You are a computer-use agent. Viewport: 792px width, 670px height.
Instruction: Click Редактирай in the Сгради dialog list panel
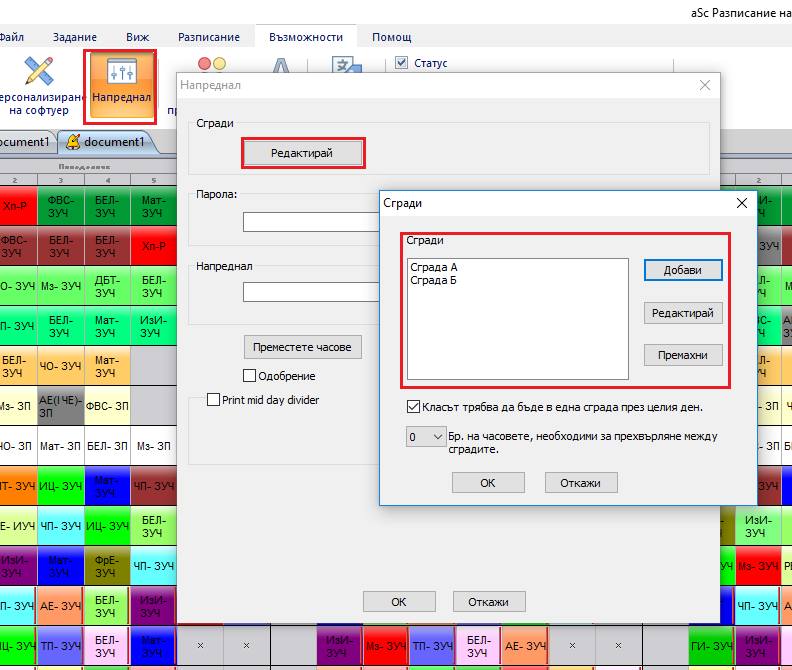[x=683, y=313]
